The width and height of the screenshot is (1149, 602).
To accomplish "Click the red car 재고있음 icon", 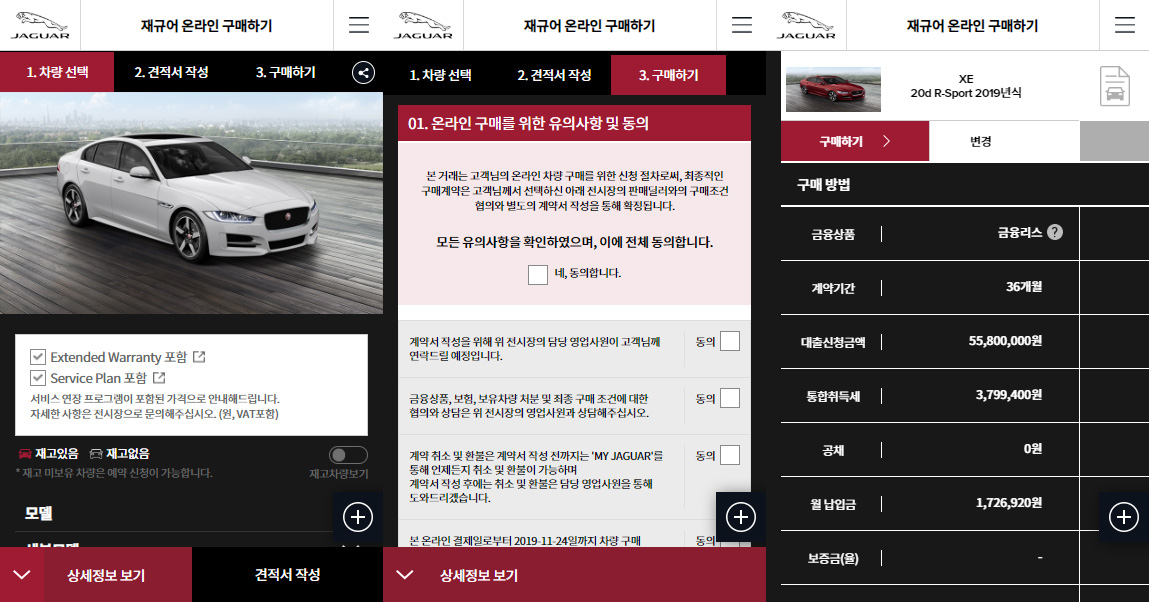I will 25,453.
